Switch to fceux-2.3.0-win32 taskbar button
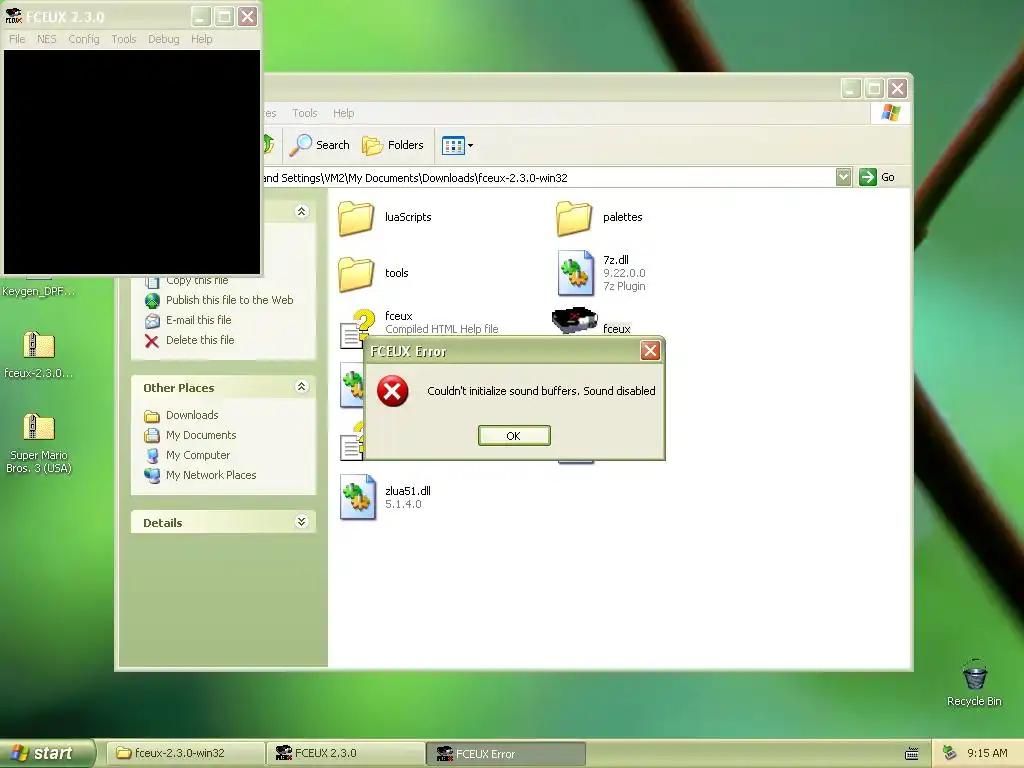Image resolution: width=1024 pixels, height=768 pixels. [185, 753]
